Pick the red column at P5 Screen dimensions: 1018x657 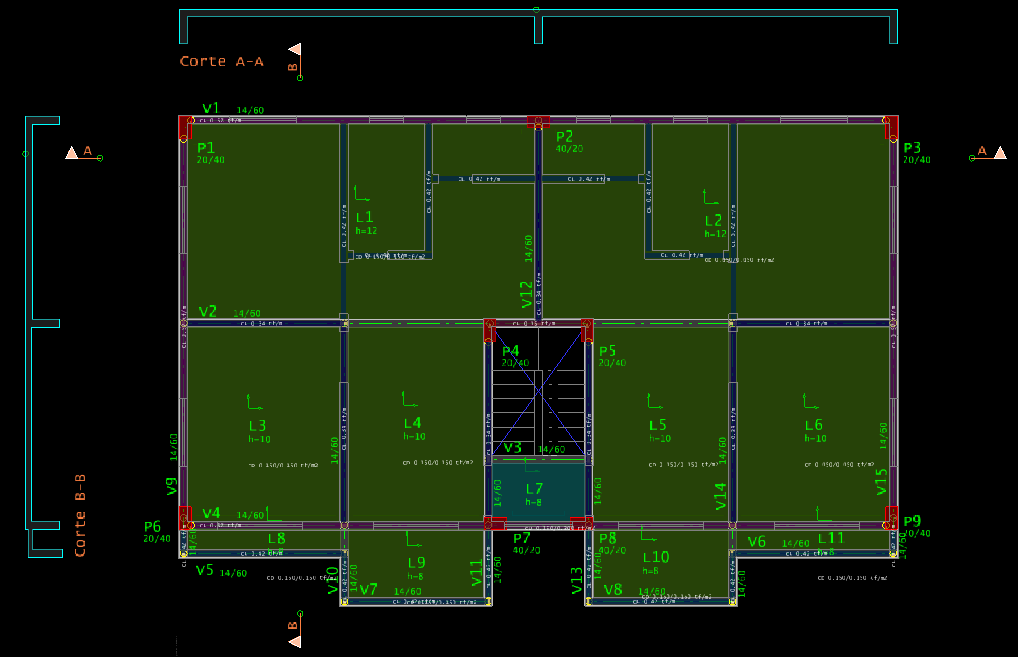(x=588, y=330)
